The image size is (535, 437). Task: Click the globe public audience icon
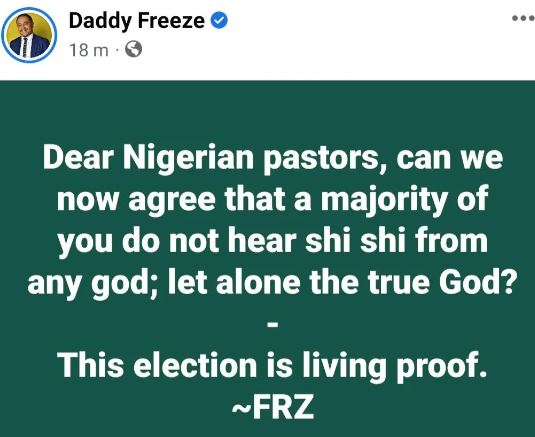click(x=133, y=49)
